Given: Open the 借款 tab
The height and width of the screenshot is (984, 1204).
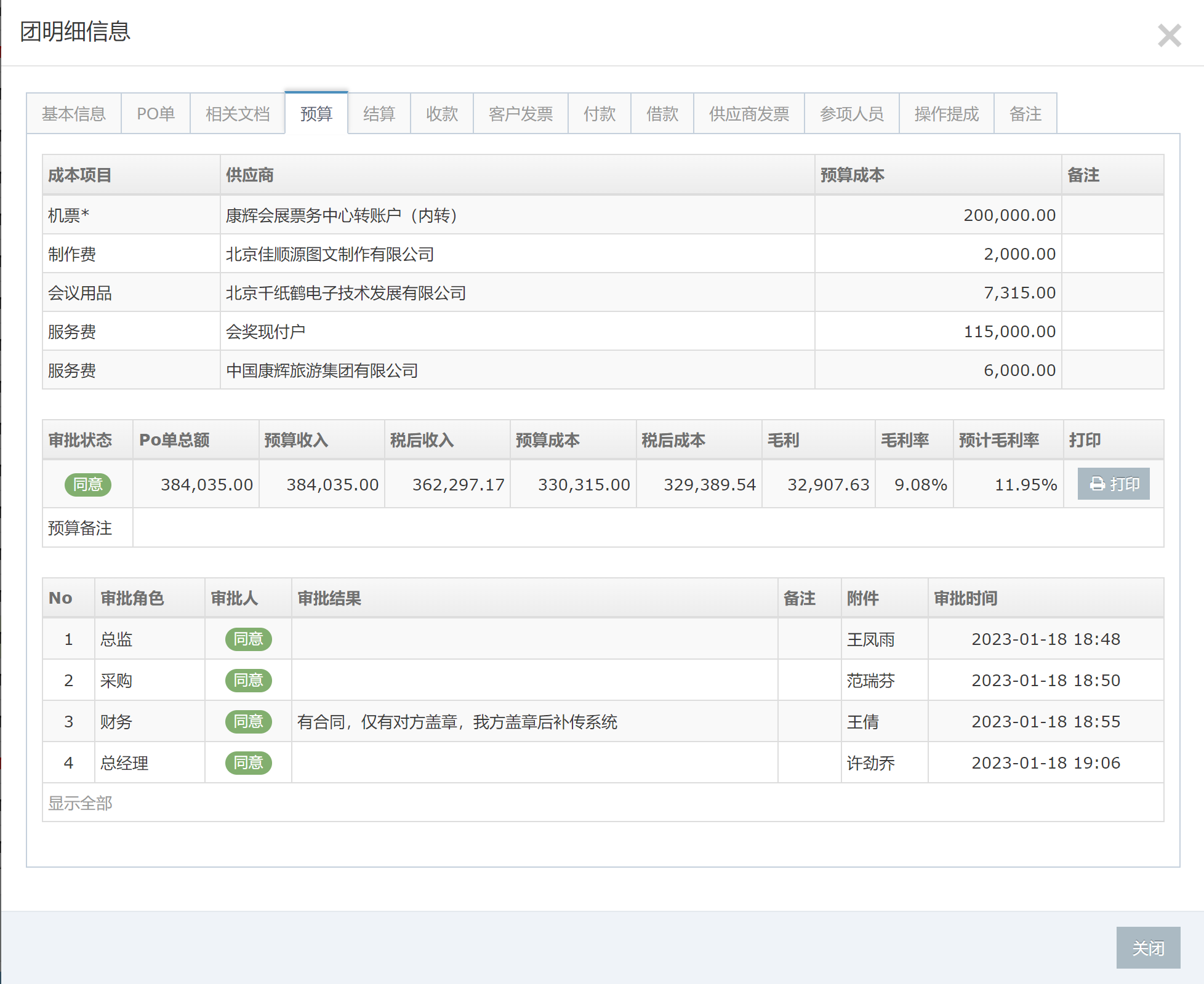Looking at the screenshot, I should pyautogui.click(x=662, y=114).
